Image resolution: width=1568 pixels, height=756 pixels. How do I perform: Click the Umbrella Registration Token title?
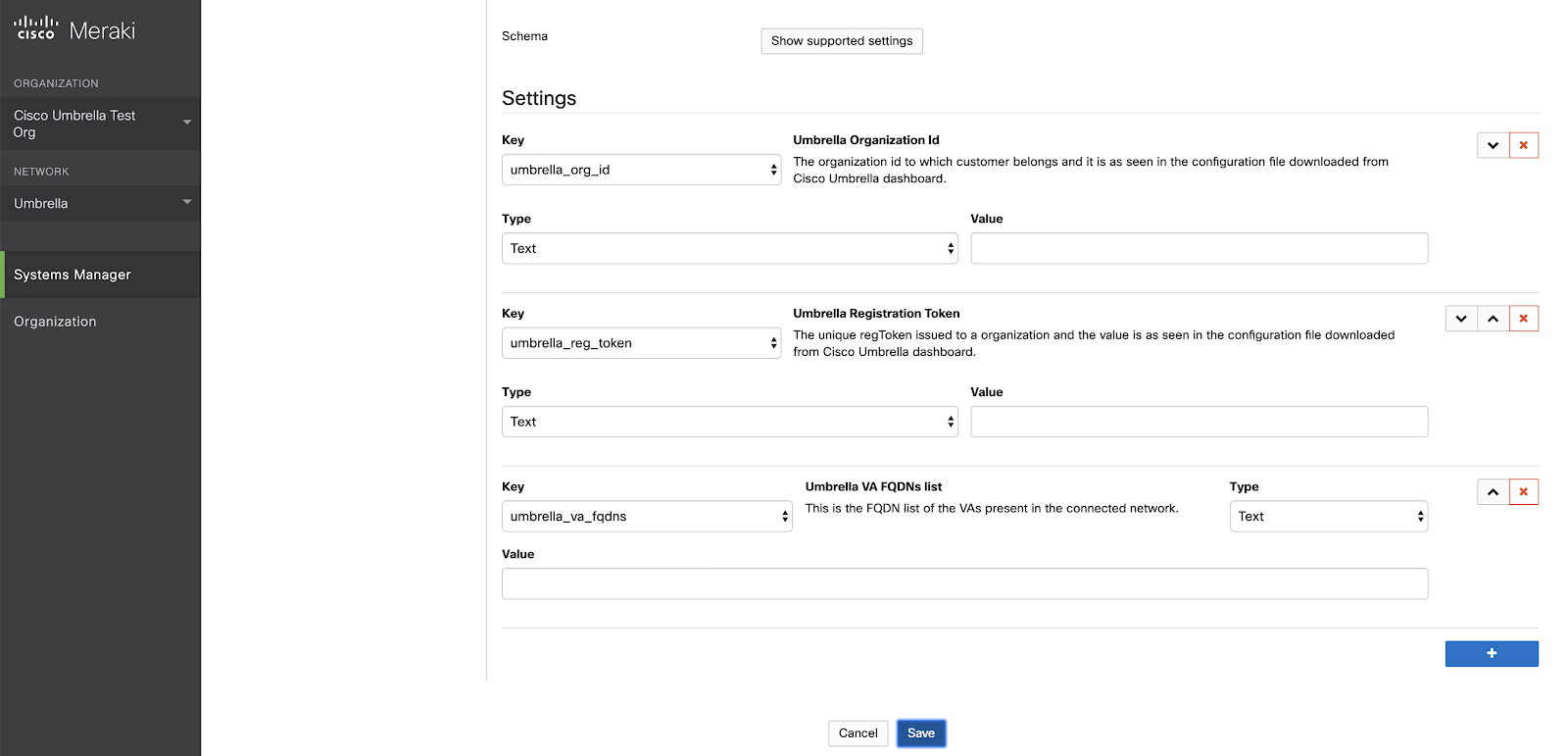tap(876, 314)
